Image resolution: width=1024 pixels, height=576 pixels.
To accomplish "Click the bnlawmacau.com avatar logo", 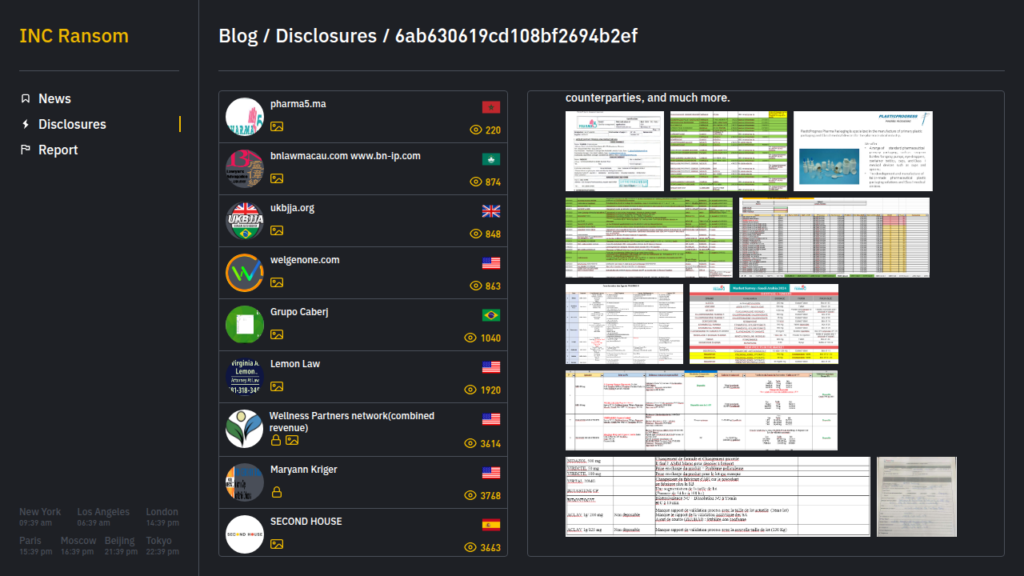I will 244,168.
